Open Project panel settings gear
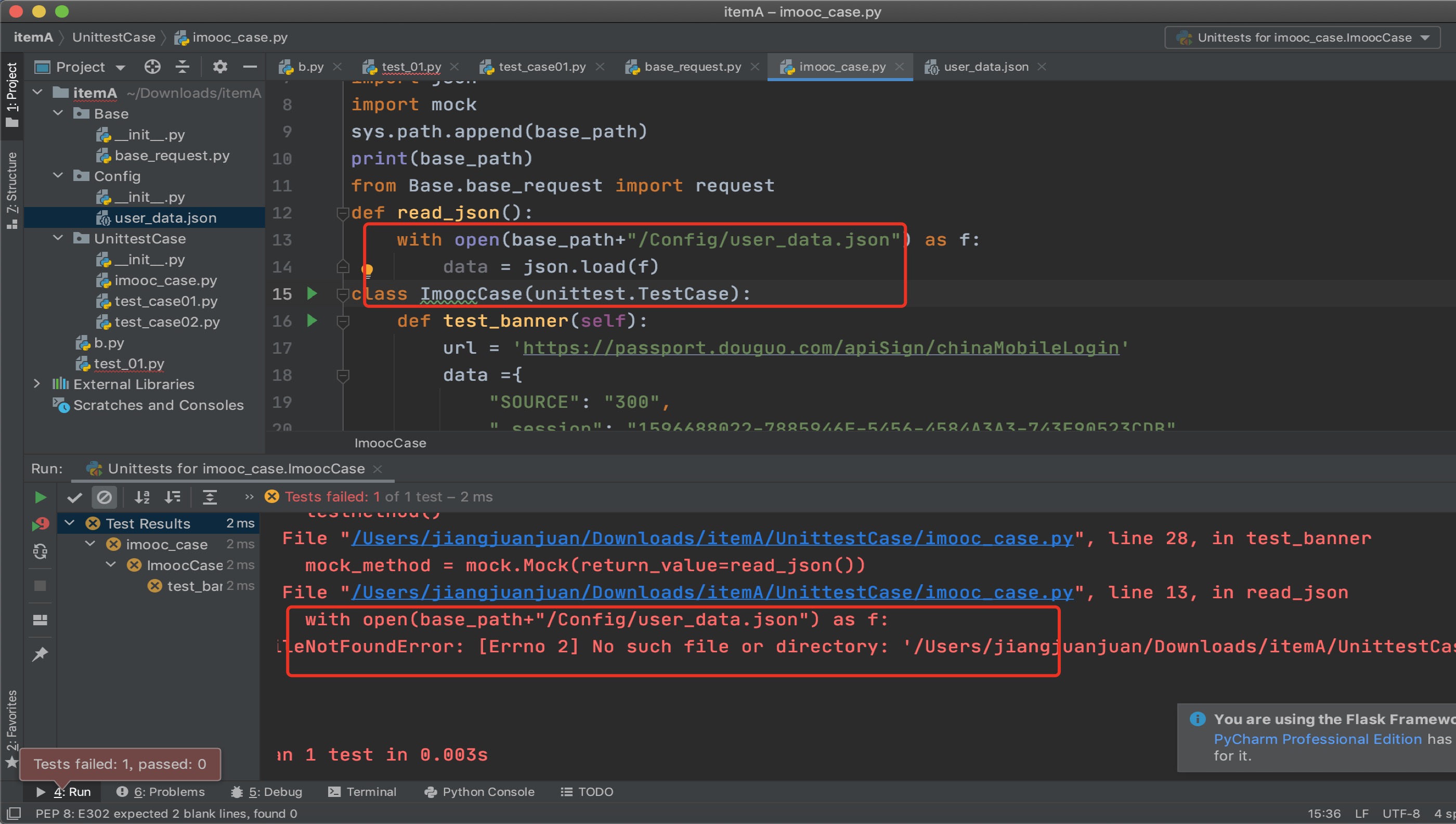The image size is (1456, 824). pos(220,67)
